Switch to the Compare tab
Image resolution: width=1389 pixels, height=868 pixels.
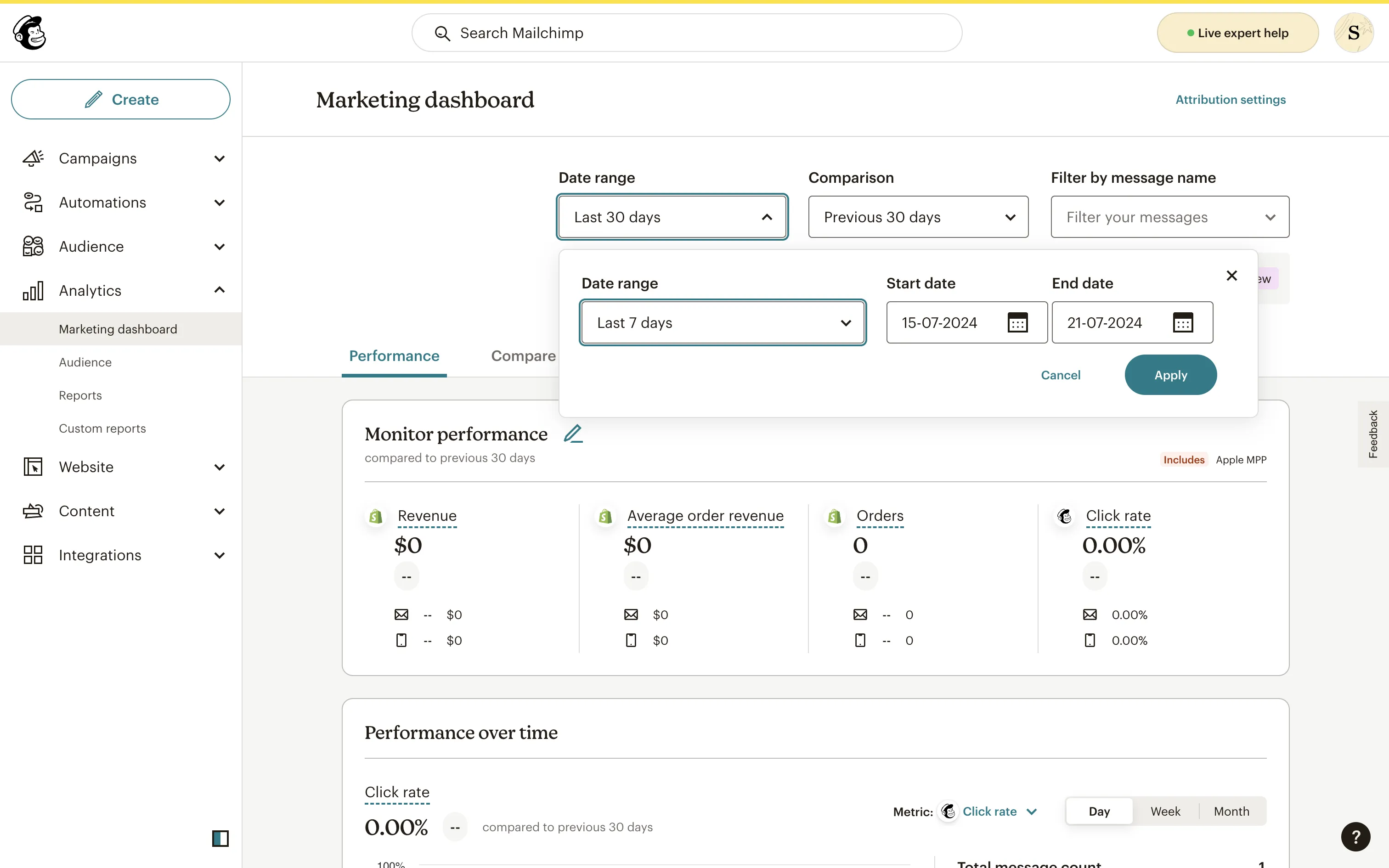click(x=523, y=356)
